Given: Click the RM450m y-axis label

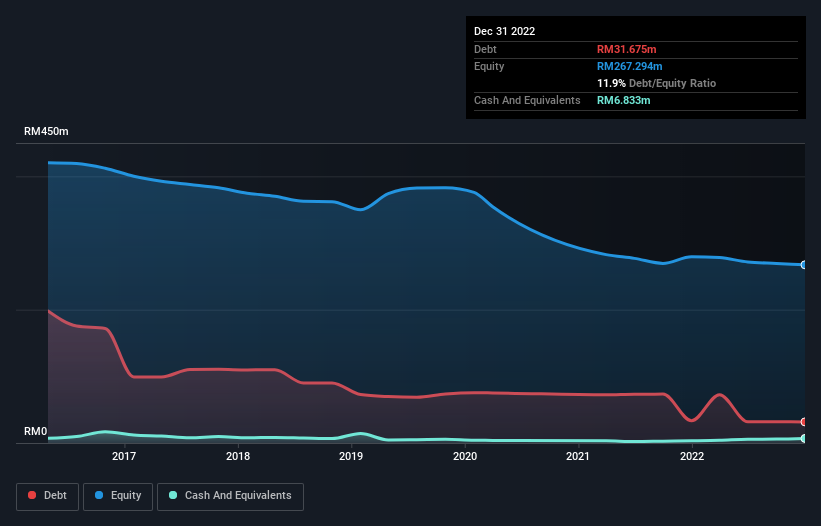Looking at the screenshot, I should pos(46,131).
